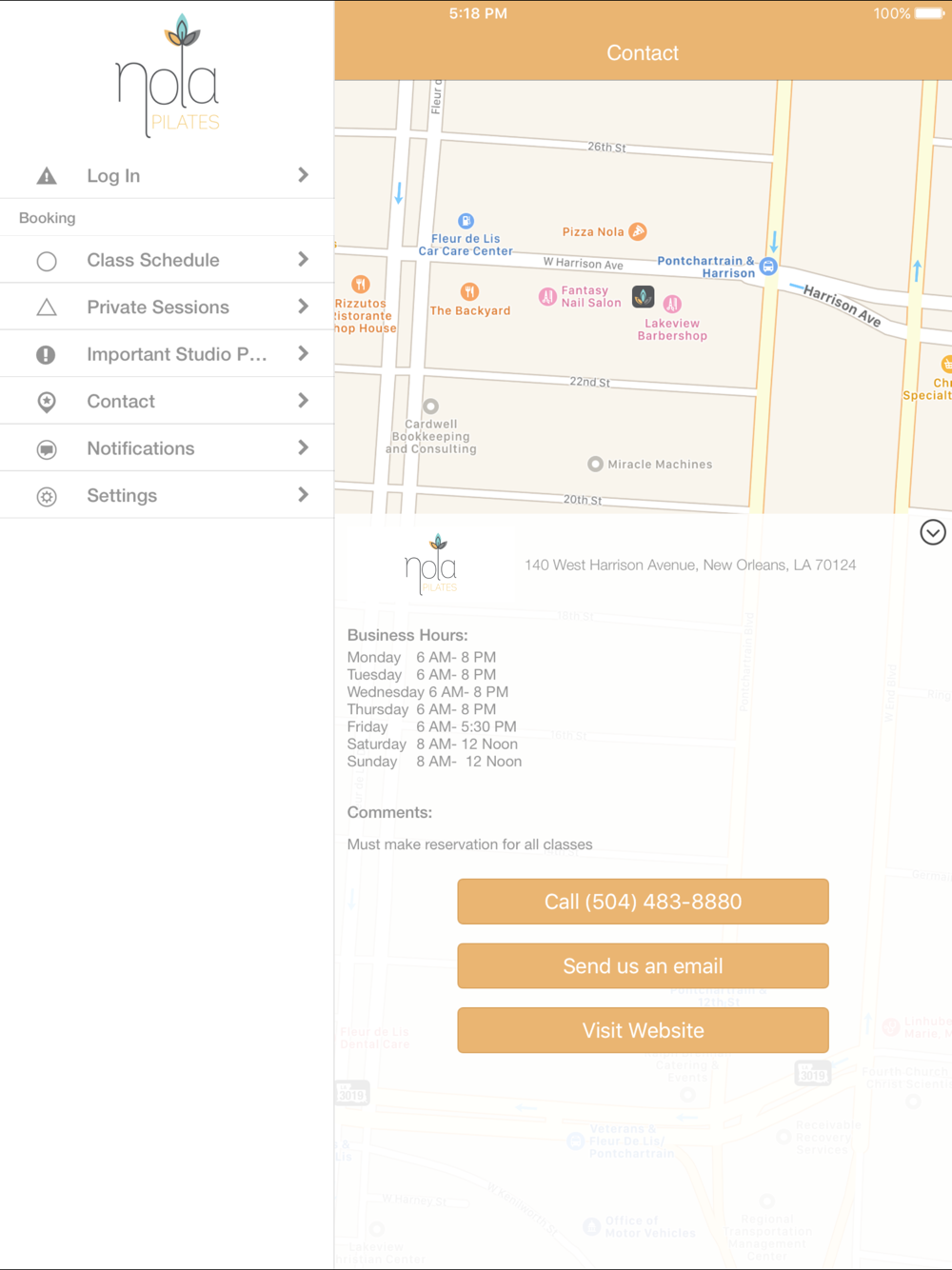Open Notifications menu item
Screen dimensions: 952x1270
[x=167, y=448]
